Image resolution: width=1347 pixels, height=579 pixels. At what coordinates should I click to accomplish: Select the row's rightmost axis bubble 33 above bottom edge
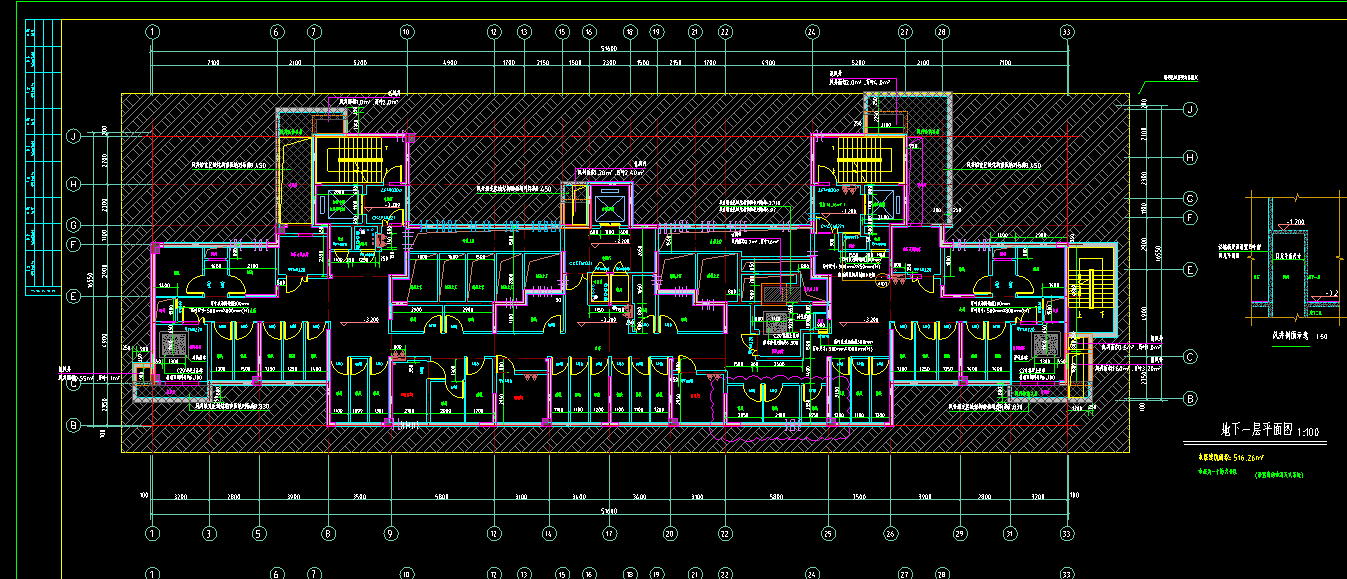[x=1067, y=534]
